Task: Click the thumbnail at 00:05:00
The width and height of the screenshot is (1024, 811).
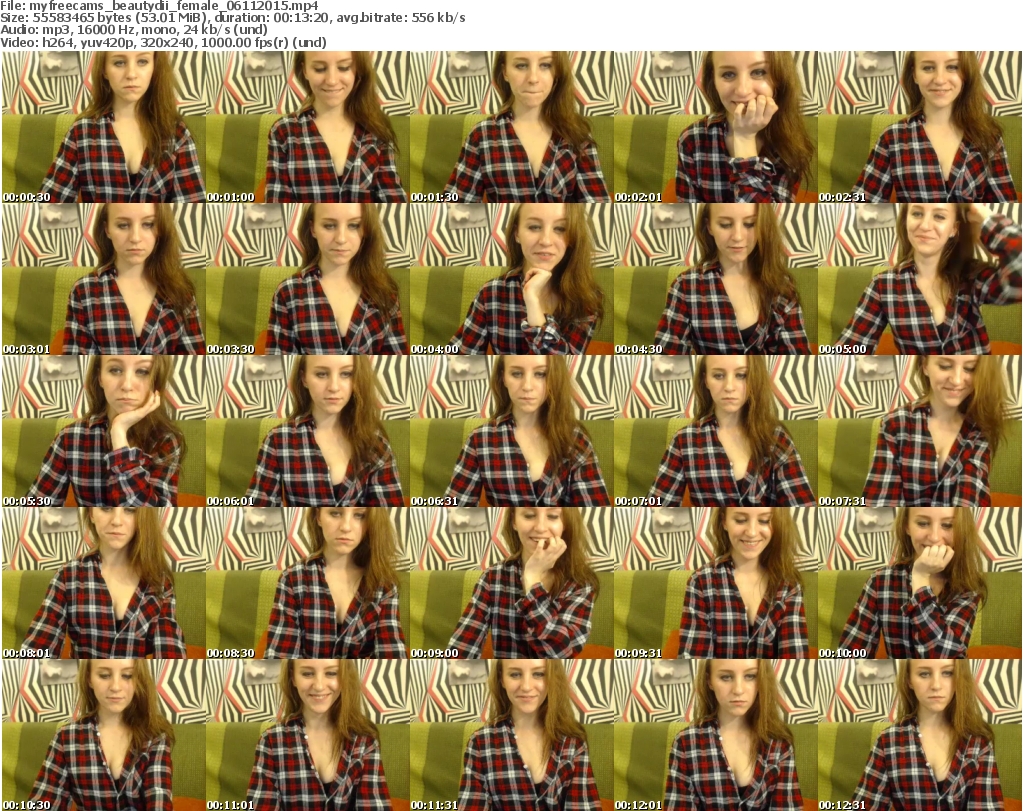Action: pos(919,279)
